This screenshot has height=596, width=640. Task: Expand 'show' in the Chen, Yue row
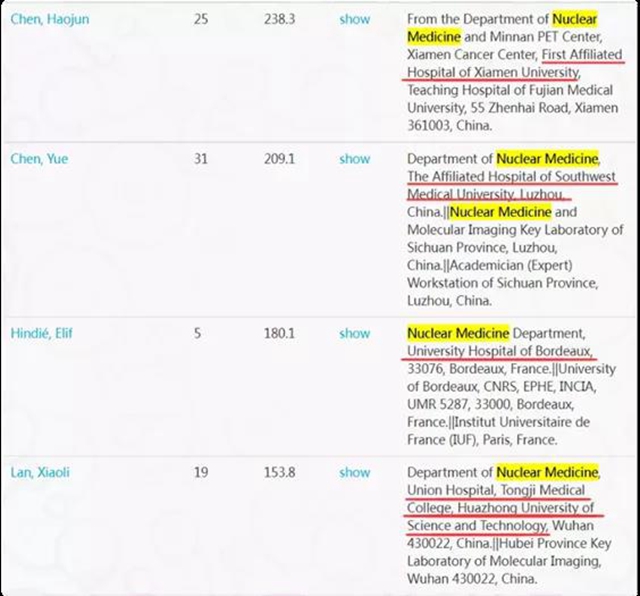(354, 159)
